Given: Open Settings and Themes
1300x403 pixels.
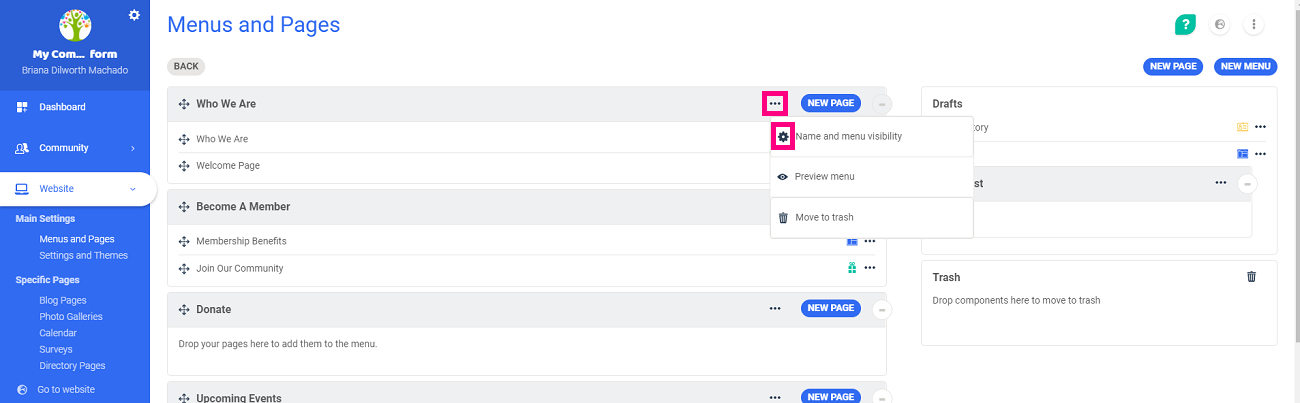Looking at the screenshot, I should point(84,255).
